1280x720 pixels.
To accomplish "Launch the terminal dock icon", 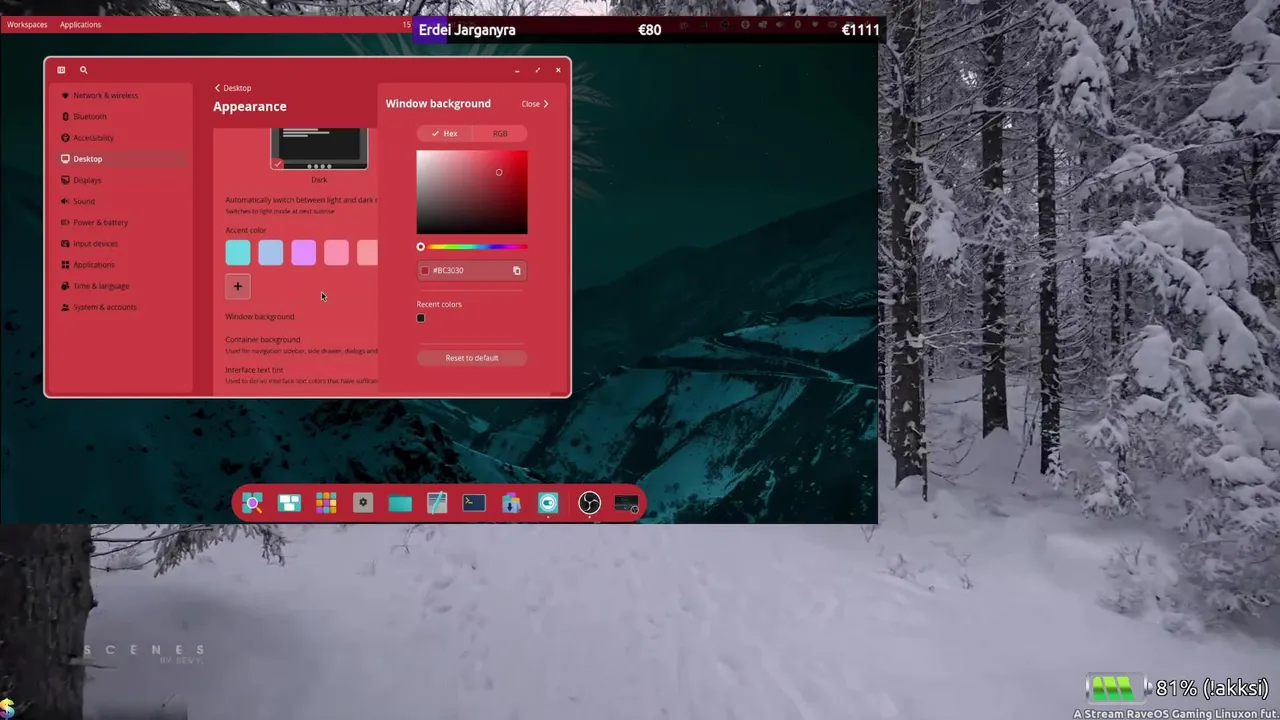I will pos(474,503).
